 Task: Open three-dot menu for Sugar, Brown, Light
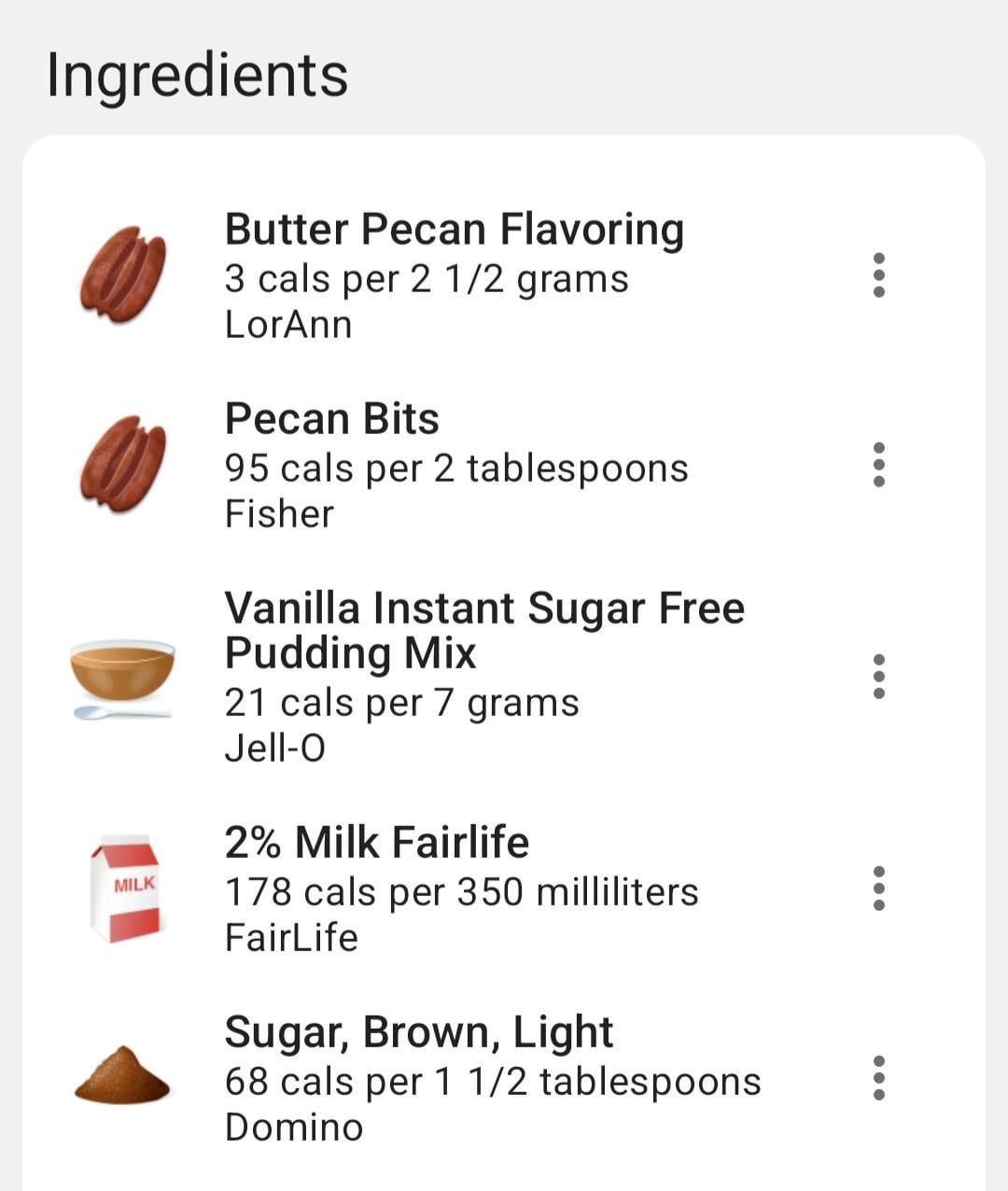click(x=878, y=1078)
